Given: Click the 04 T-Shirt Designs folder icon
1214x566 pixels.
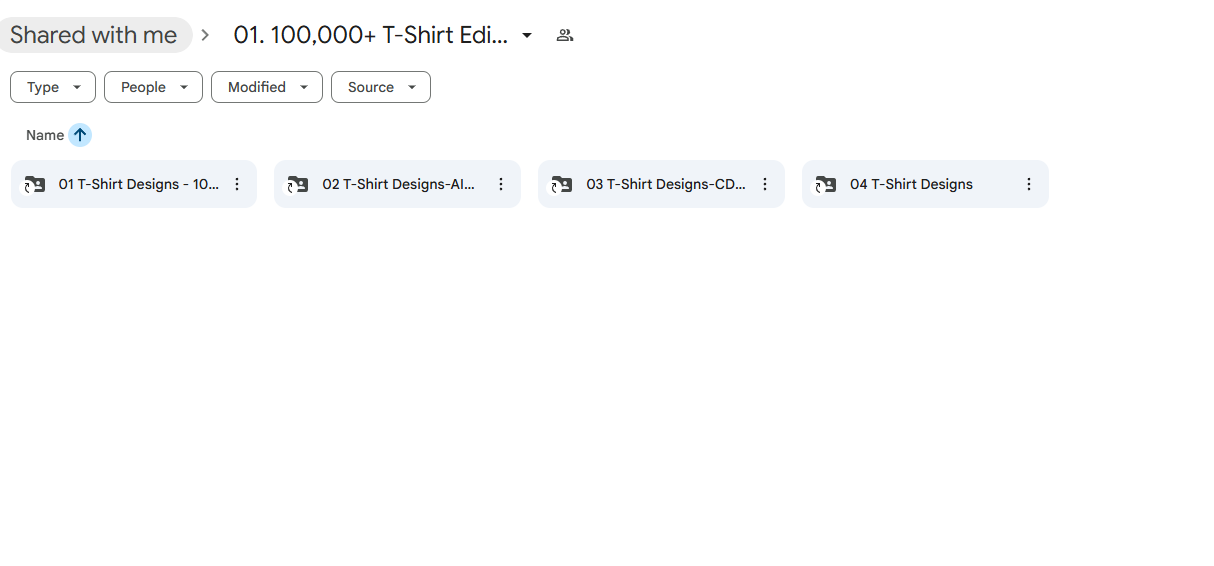Looking at the screenshot, I should coord(826,184).
